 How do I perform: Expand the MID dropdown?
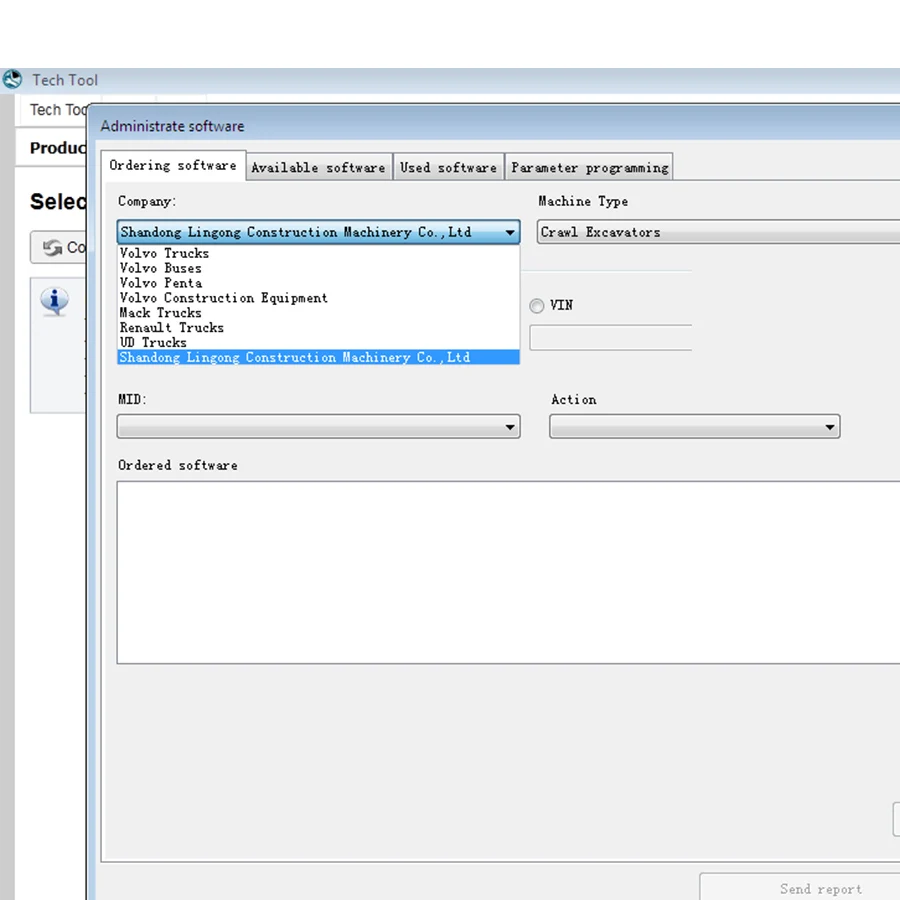click(510, 427)
